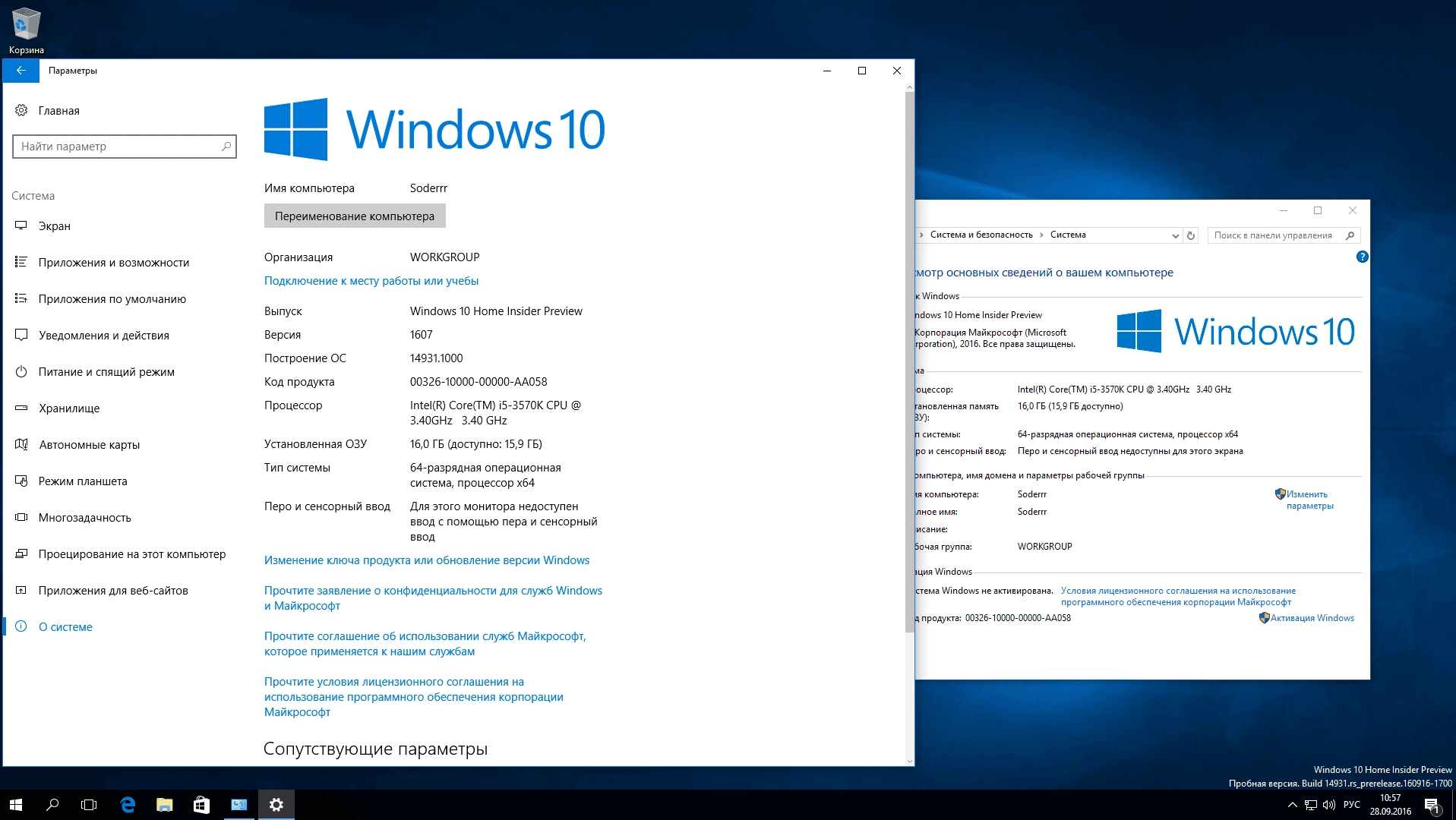Open the Action Center notification icon
Screen dimensions: 1456x820
1432,806
